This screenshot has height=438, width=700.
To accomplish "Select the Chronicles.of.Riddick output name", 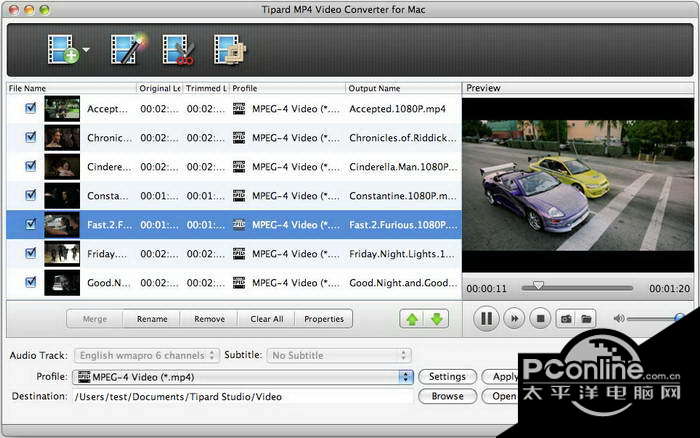I will point(403,138).
